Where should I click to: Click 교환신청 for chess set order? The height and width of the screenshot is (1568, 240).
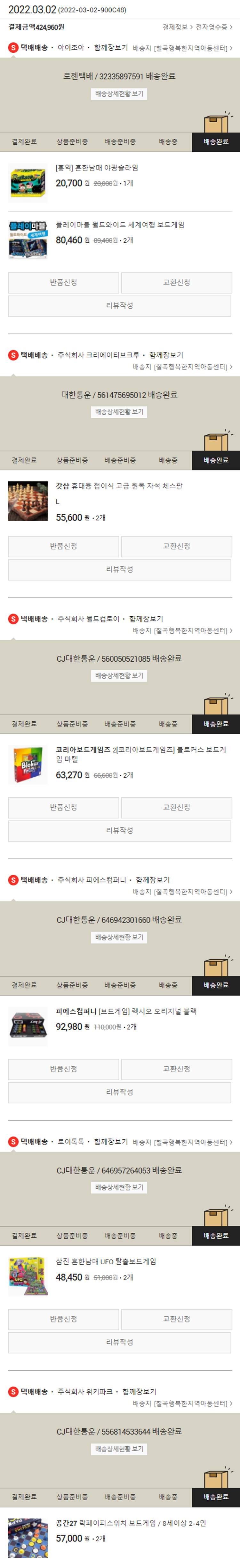pos(177,547)
